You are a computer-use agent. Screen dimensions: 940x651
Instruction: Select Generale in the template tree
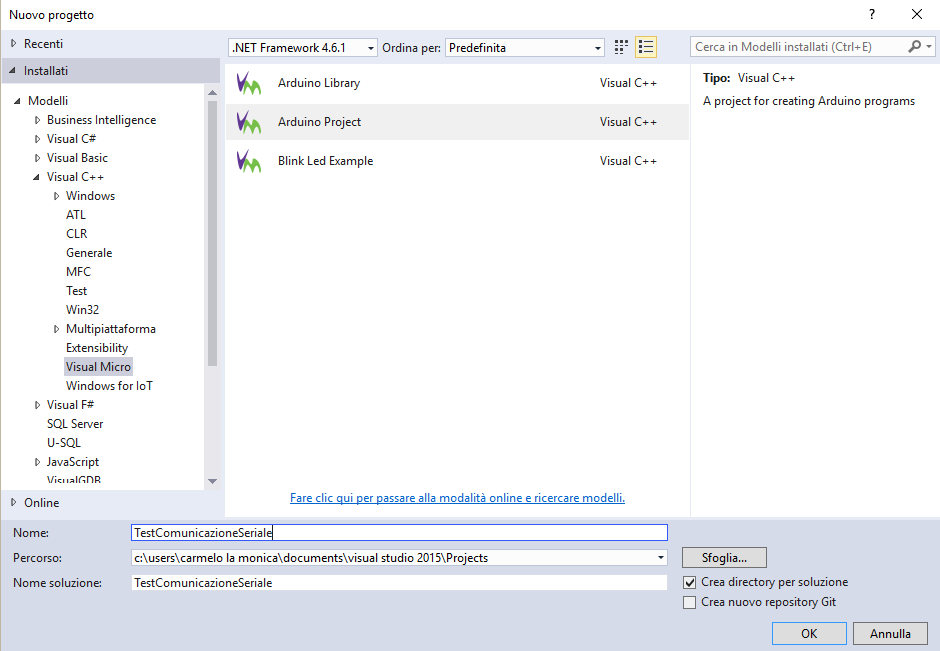pyautogui.click(x=89, y=253)
